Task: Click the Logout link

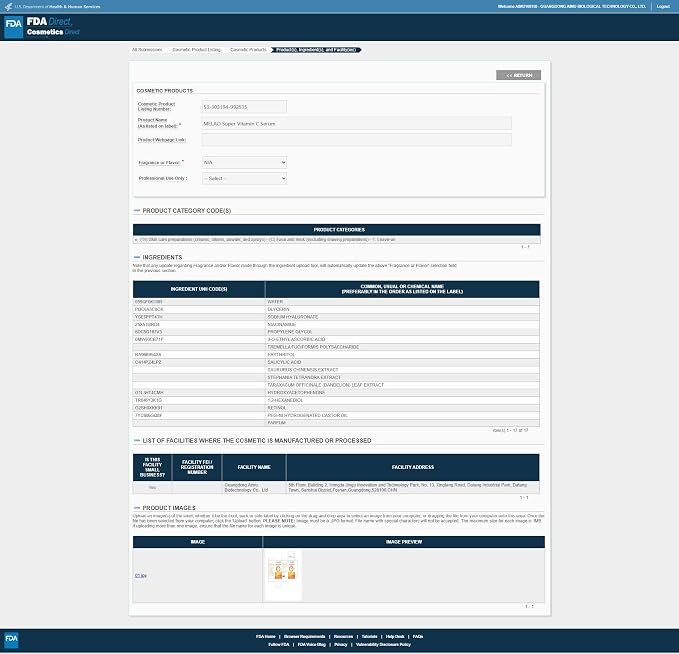Action: 663,6
